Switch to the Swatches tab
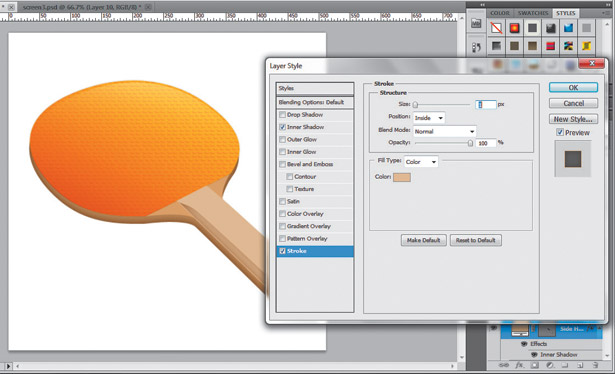Viewport: 615px width, 374px height. (533, 13)
